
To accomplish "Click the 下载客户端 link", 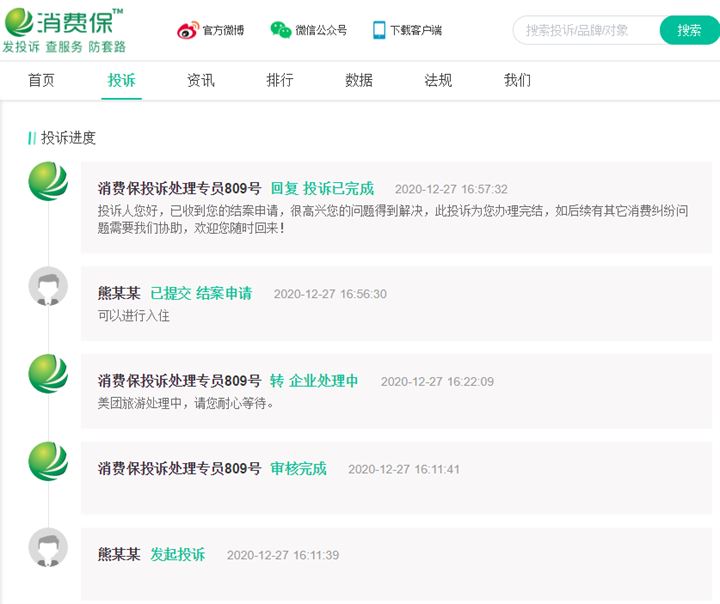I will [x=416, y=31].
